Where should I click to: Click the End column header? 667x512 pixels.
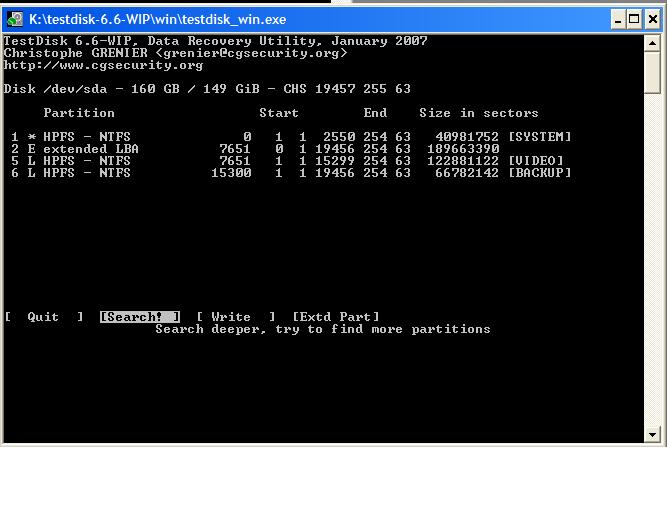[375, 113]
